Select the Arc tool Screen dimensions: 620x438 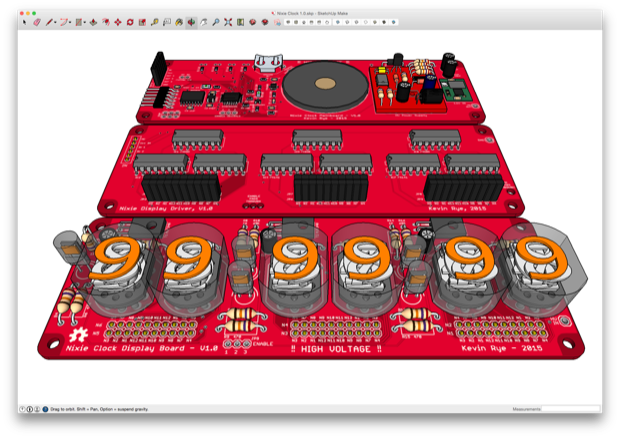63,23
